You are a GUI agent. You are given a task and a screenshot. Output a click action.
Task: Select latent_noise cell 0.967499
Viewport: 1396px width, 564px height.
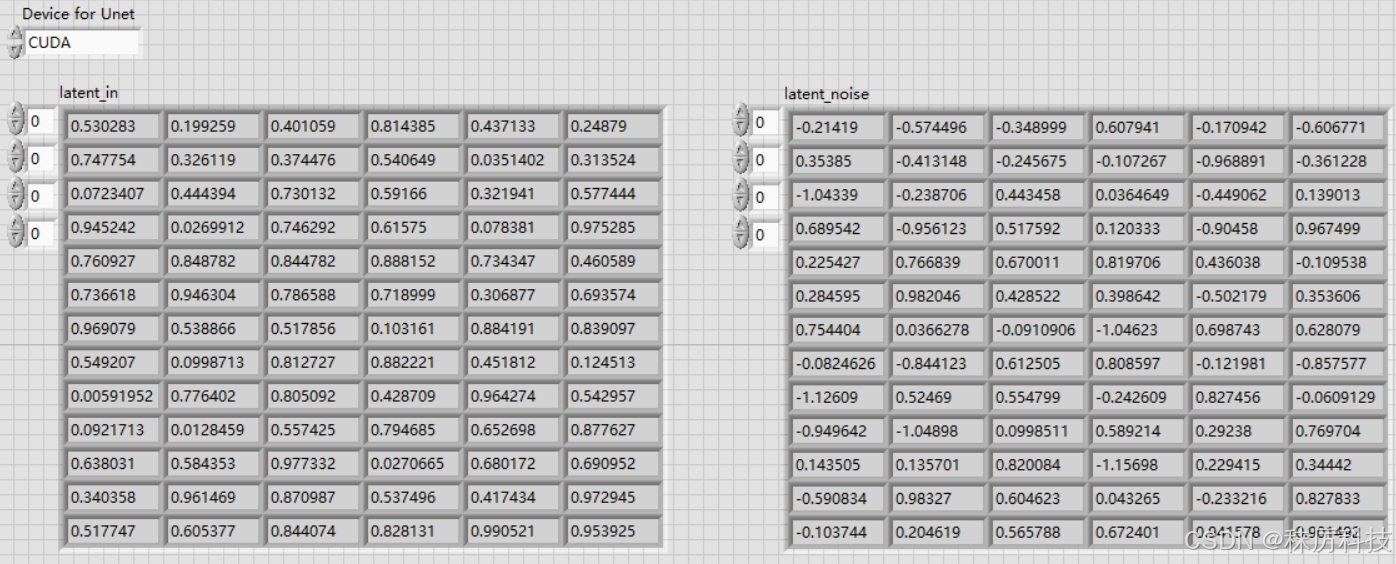[x=1338, y=229]
